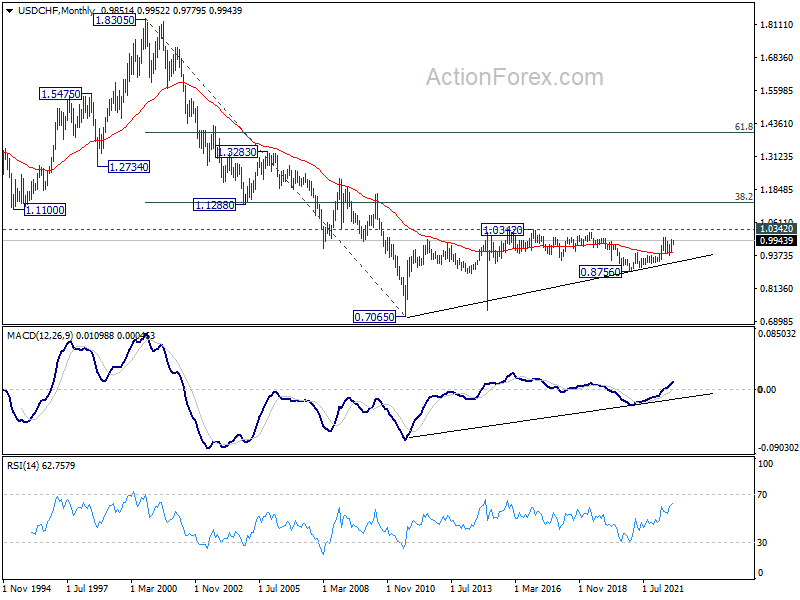This screenshot has height=600, width=800.
Task: Select the MACD(12,26,9) indicator label
Action: click(x=40, y=335)
